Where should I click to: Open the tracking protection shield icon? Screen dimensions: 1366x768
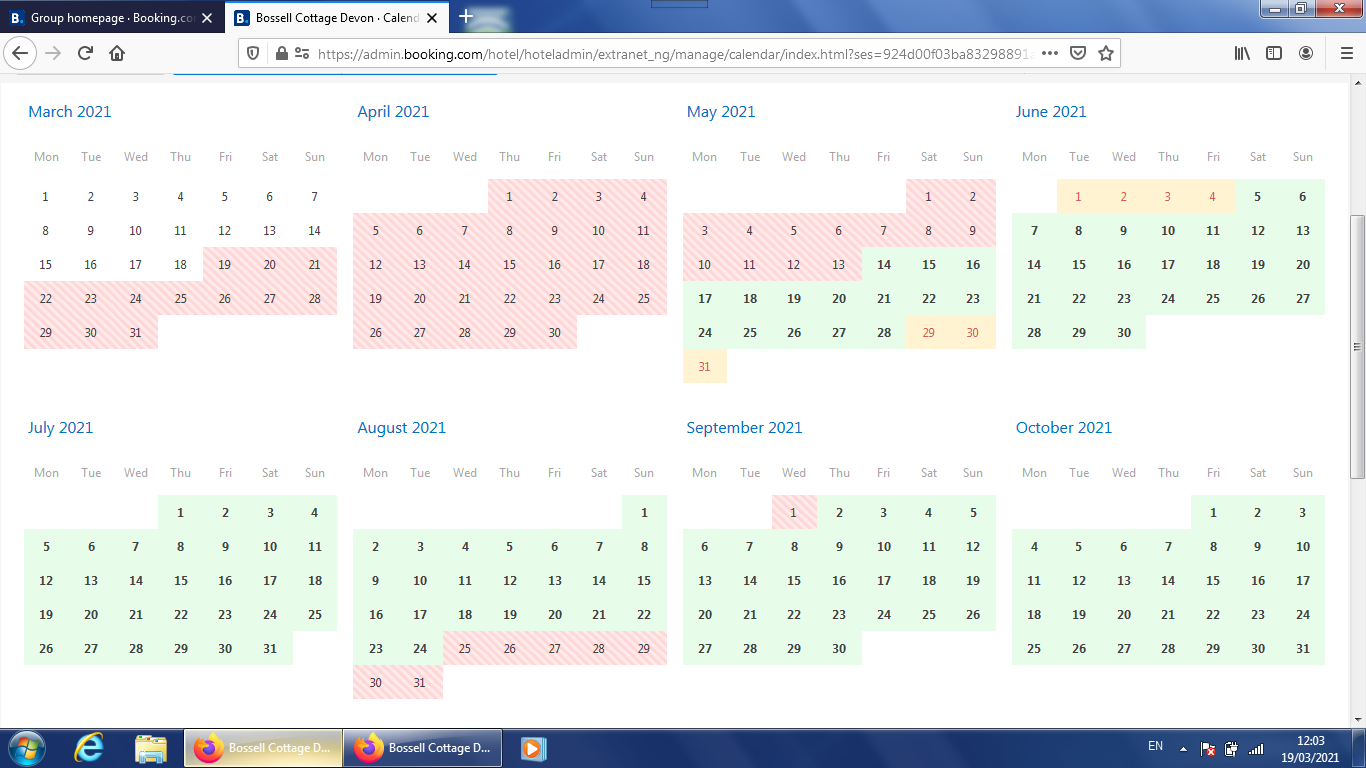(x=253, y=54)
